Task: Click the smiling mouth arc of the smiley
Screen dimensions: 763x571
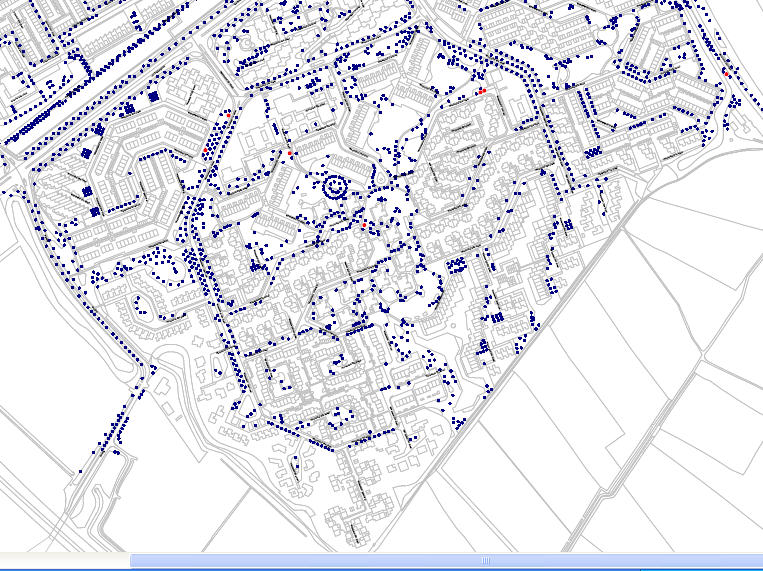Action: click(x=335, y=194)
